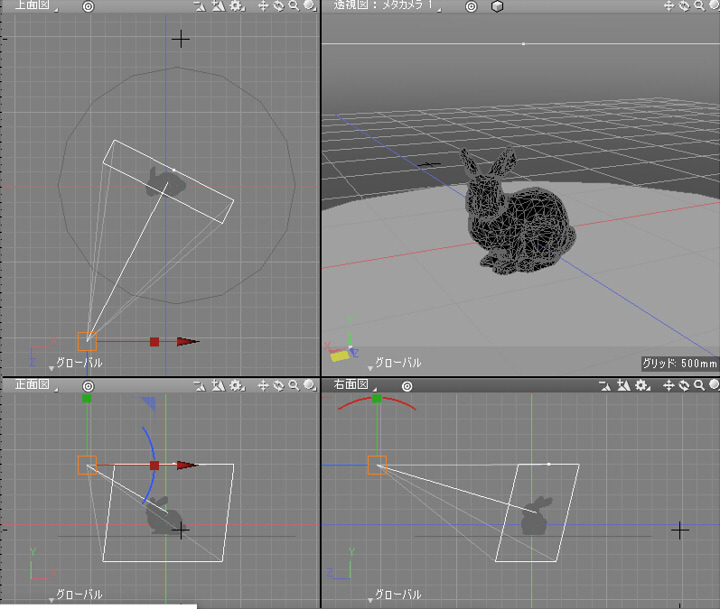Click the mountain-shaped icon left of gear in 上面図
Image resolution: width=720 pixels, height=609 pixels.
(218, 6)
